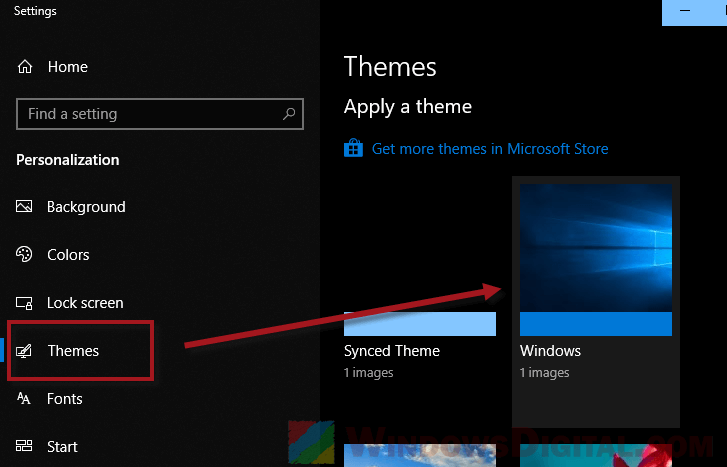Click the Themes brush icon
The image size is (727, 467).
point(24,351)
